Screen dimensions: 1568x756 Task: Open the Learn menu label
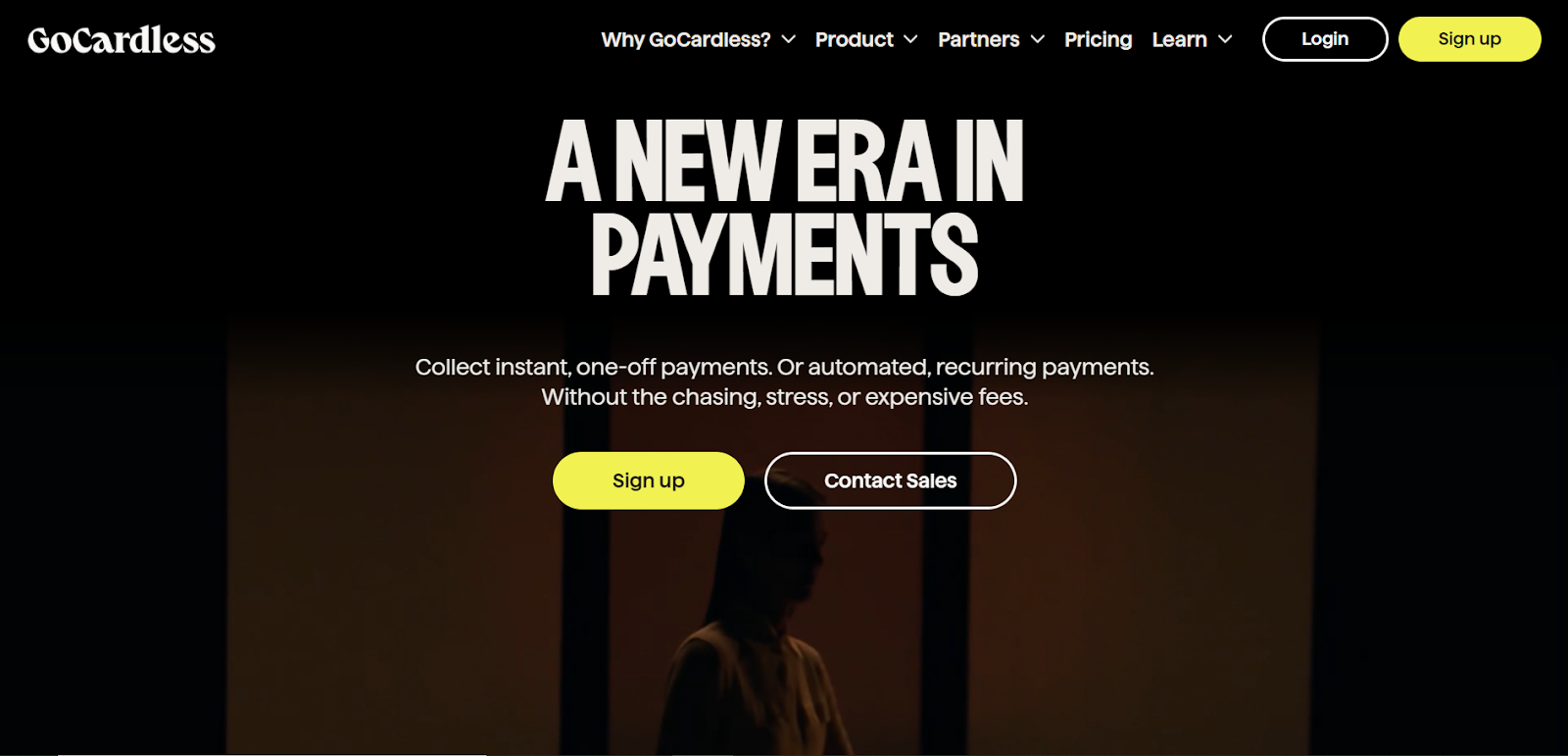pyautogui.click(x=1180, y=39)
